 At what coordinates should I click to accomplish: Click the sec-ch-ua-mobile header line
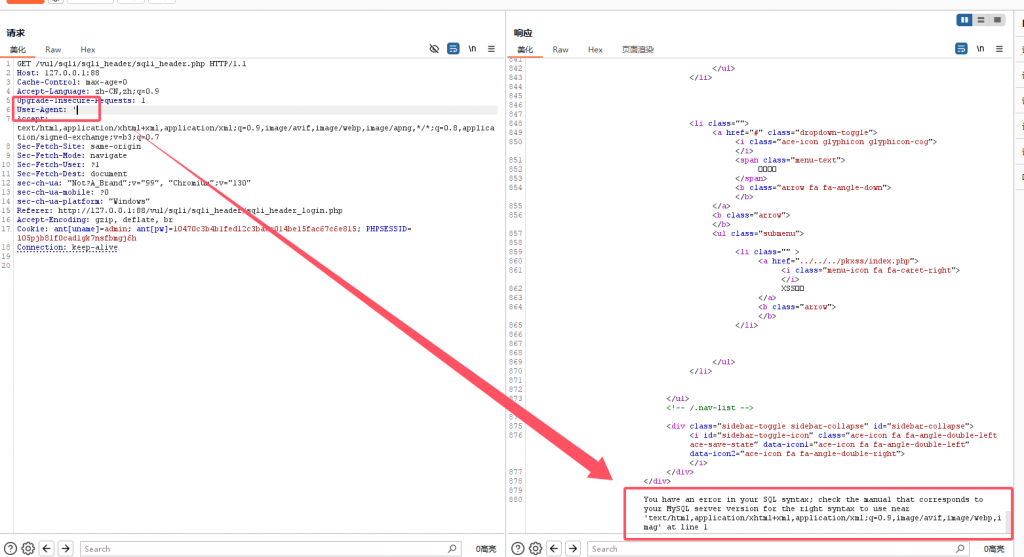pyautogui.click(x=63, y=192)
